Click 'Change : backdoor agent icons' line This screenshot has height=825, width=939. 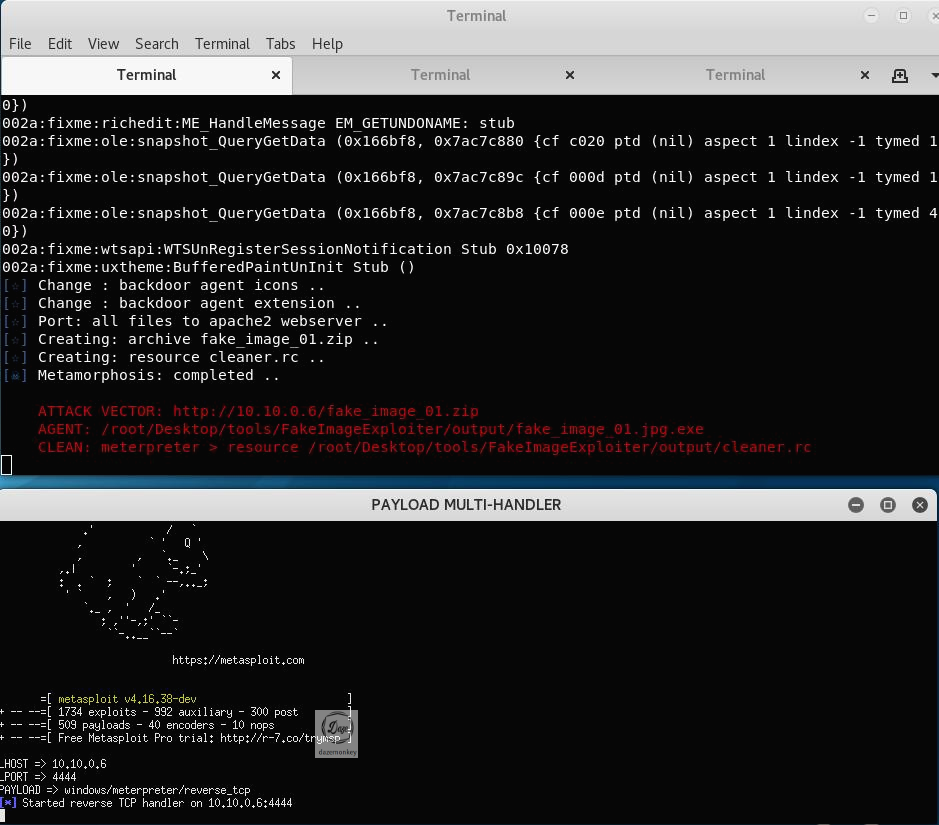pos(163,286)
